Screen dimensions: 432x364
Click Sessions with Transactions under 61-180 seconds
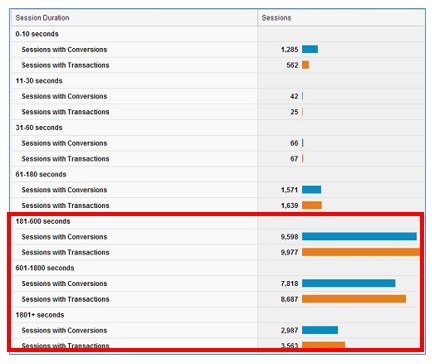point(65,206)
